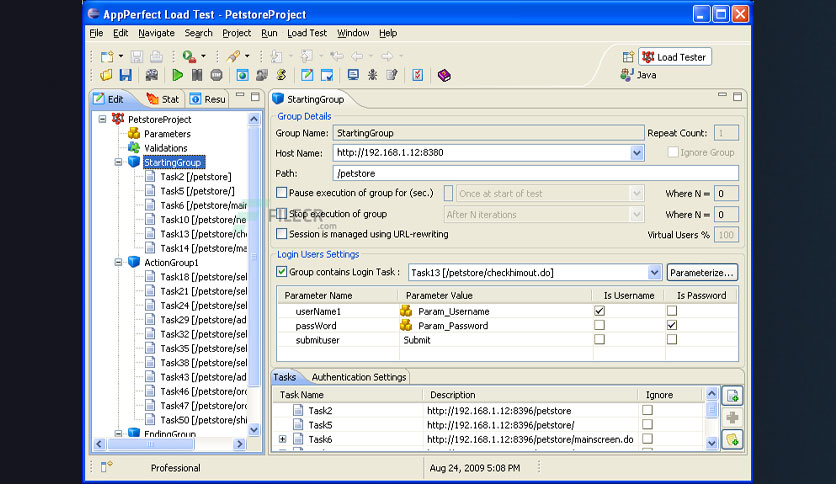
Task: Click the tree panel horizontal scrollbar thumb
Action: pos(151,443)
